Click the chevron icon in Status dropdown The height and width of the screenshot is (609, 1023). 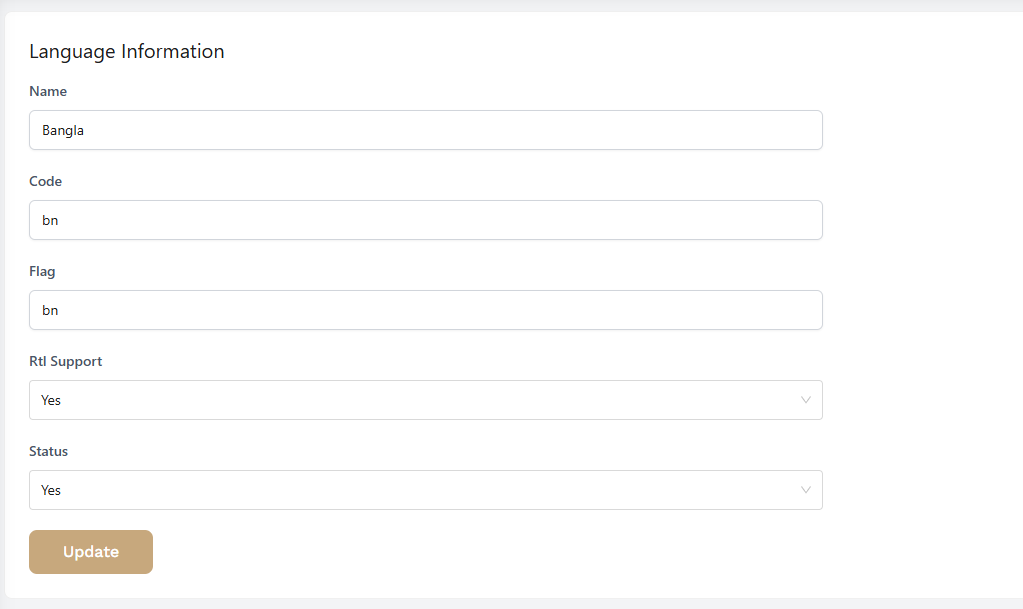[806, 490]
